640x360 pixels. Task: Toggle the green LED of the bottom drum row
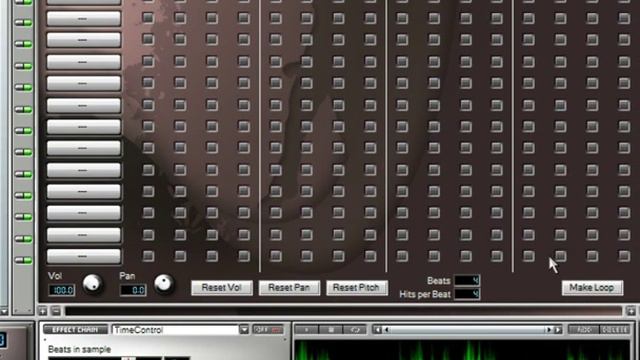(23, 260)
